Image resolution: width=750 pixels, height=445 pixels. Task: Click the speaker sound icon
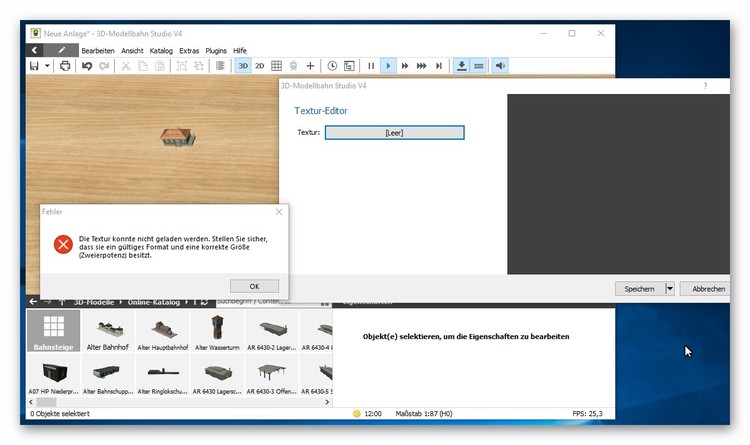tap(500, 66)
